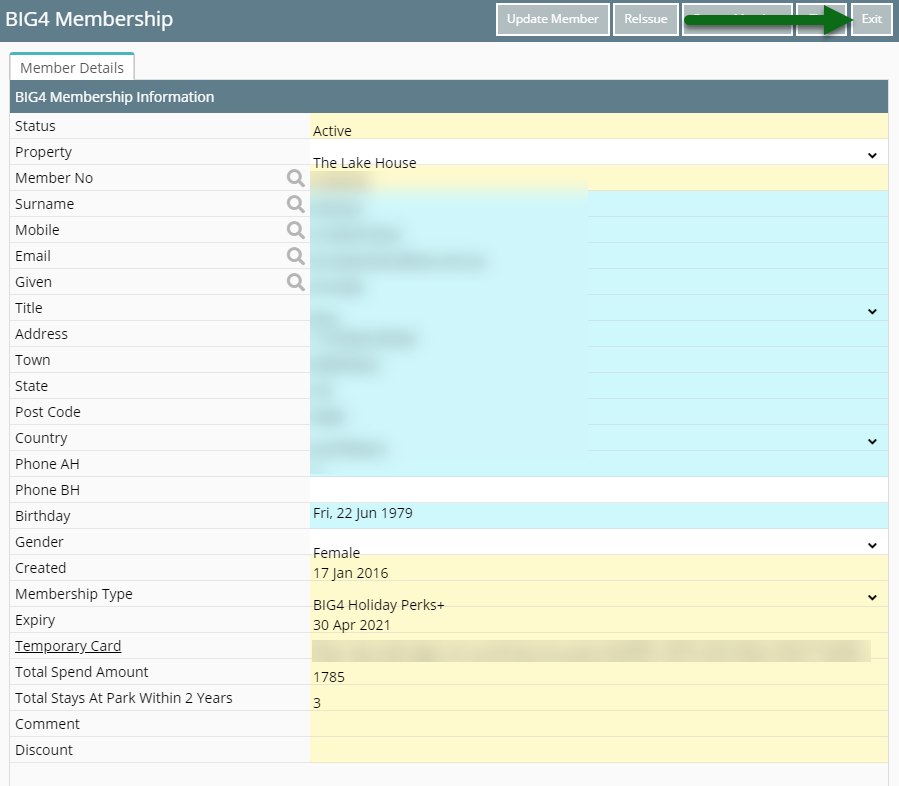Click into the Comment field
The height and width of the screenshot is (786, 899).
coord(599,724)
